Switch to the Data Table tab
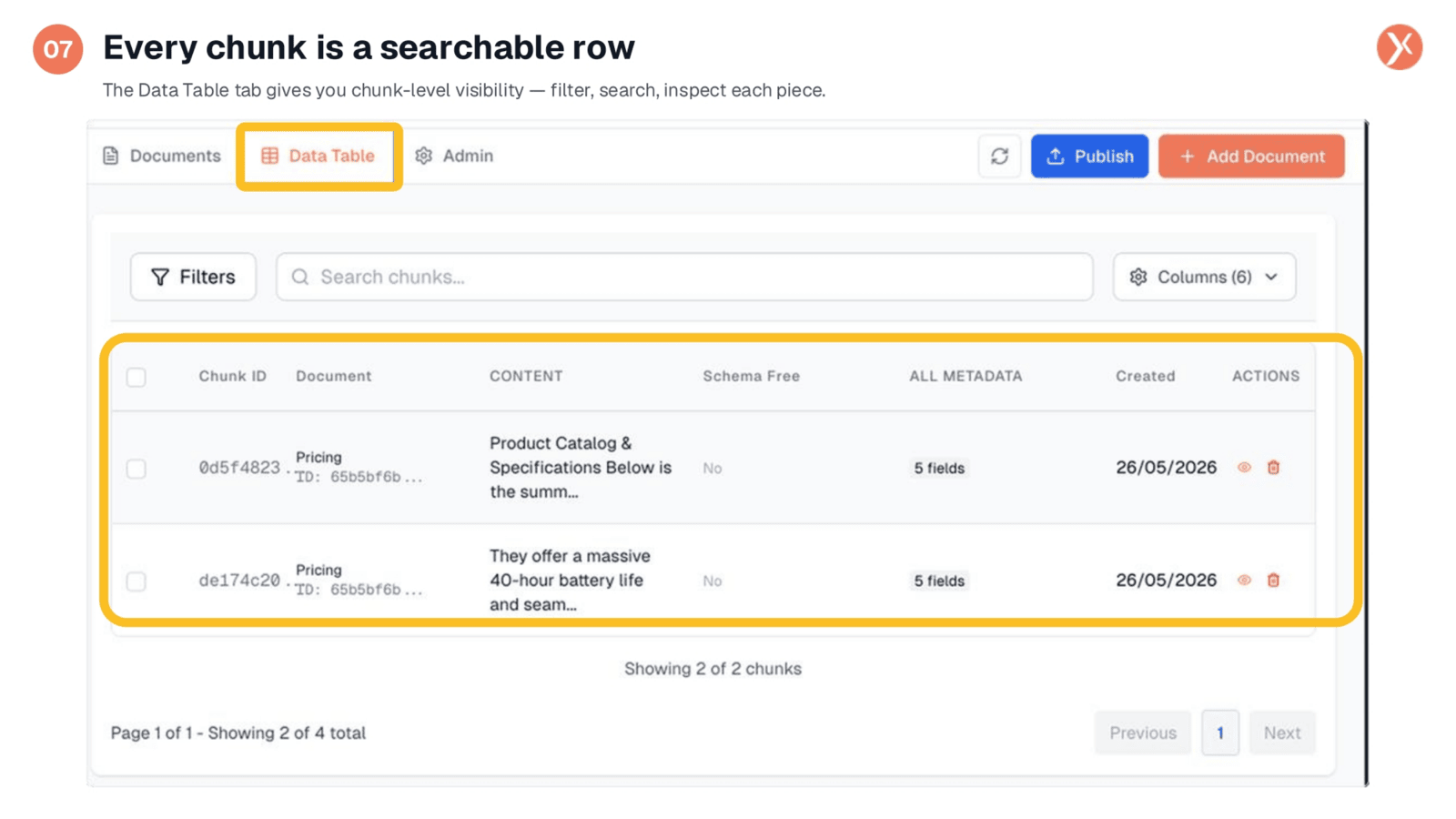1456x819 pixels. click(x=318, y=156)
